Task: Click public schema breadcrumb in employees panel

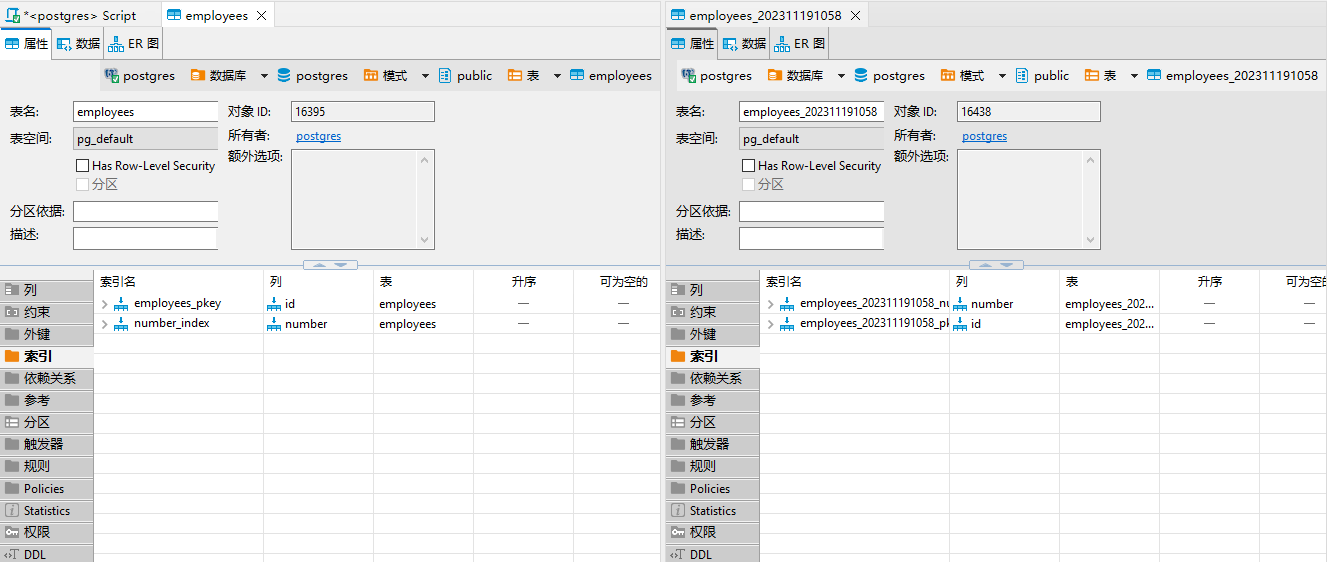Action: coord(465,75)
